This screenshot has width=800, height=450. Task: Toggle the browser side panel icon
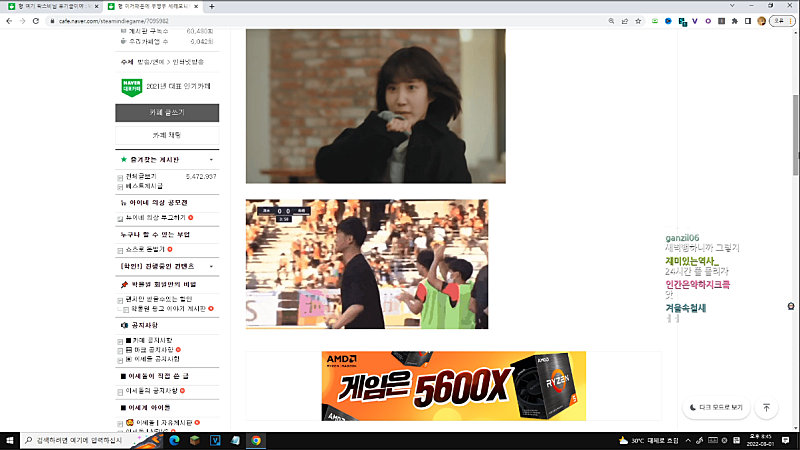(748, 21)
